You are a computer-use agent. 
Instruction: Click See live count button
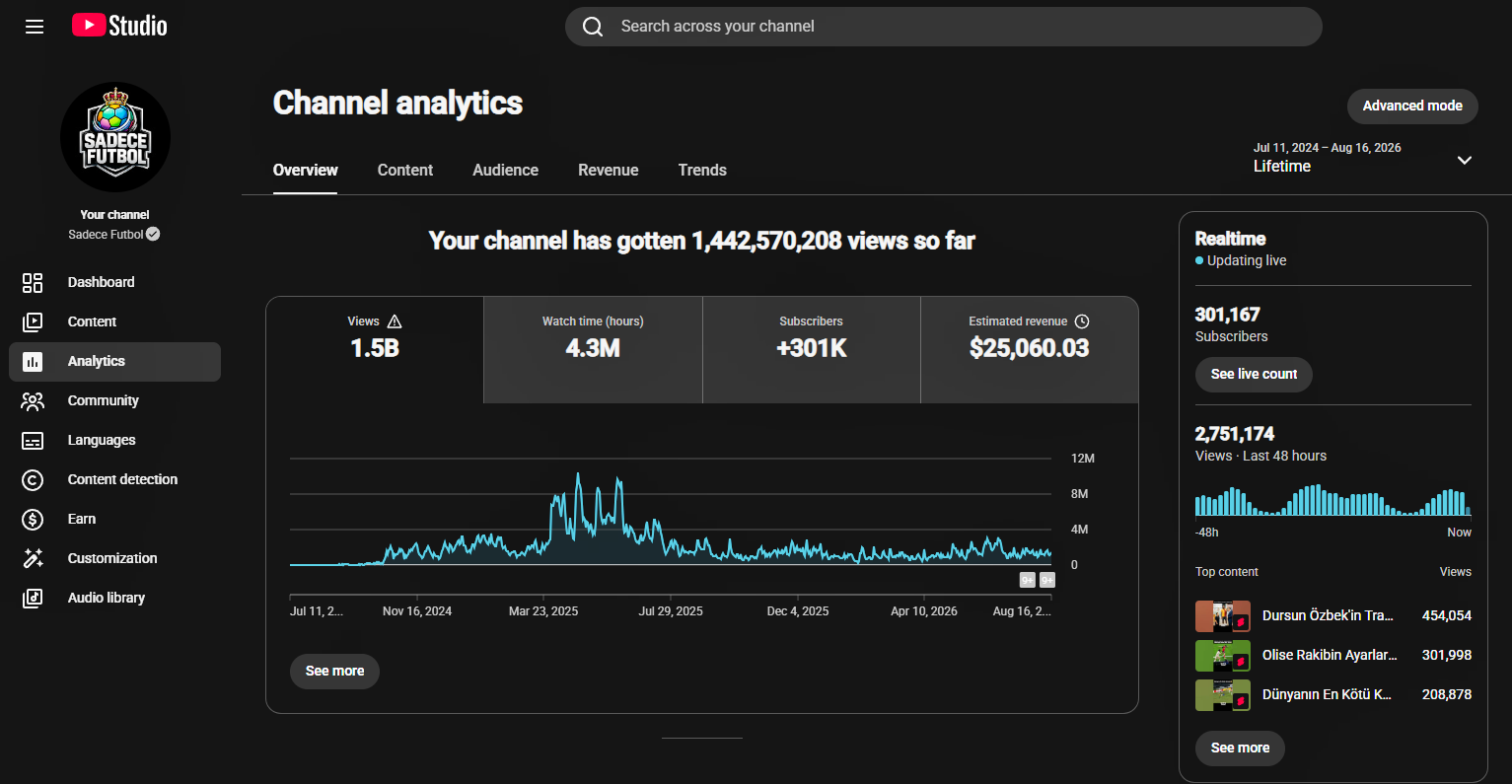(1254, 375)
